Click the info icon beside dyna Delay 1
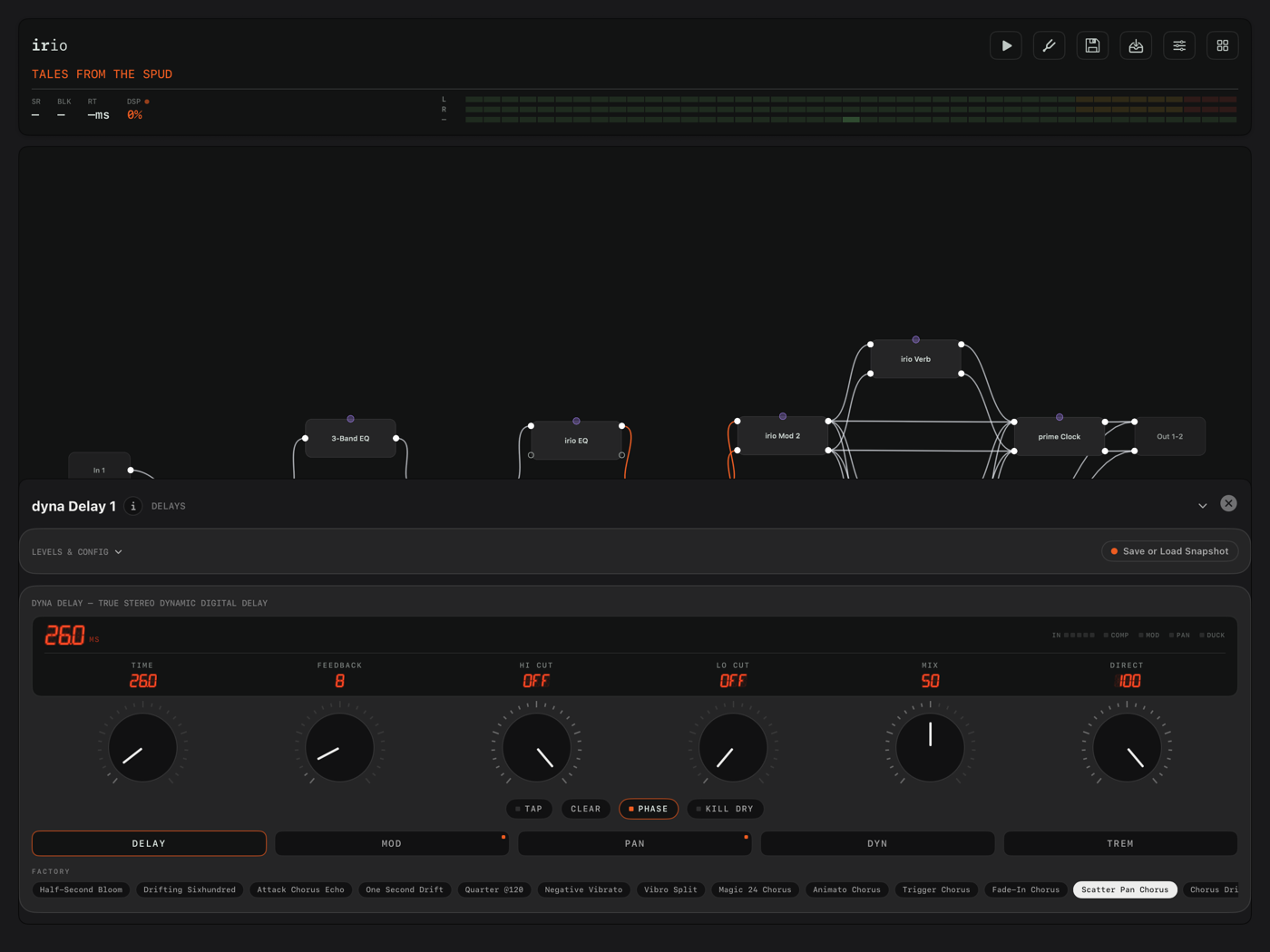Image resolution: width=1270 pixels, height=952 pixels. 133,506
